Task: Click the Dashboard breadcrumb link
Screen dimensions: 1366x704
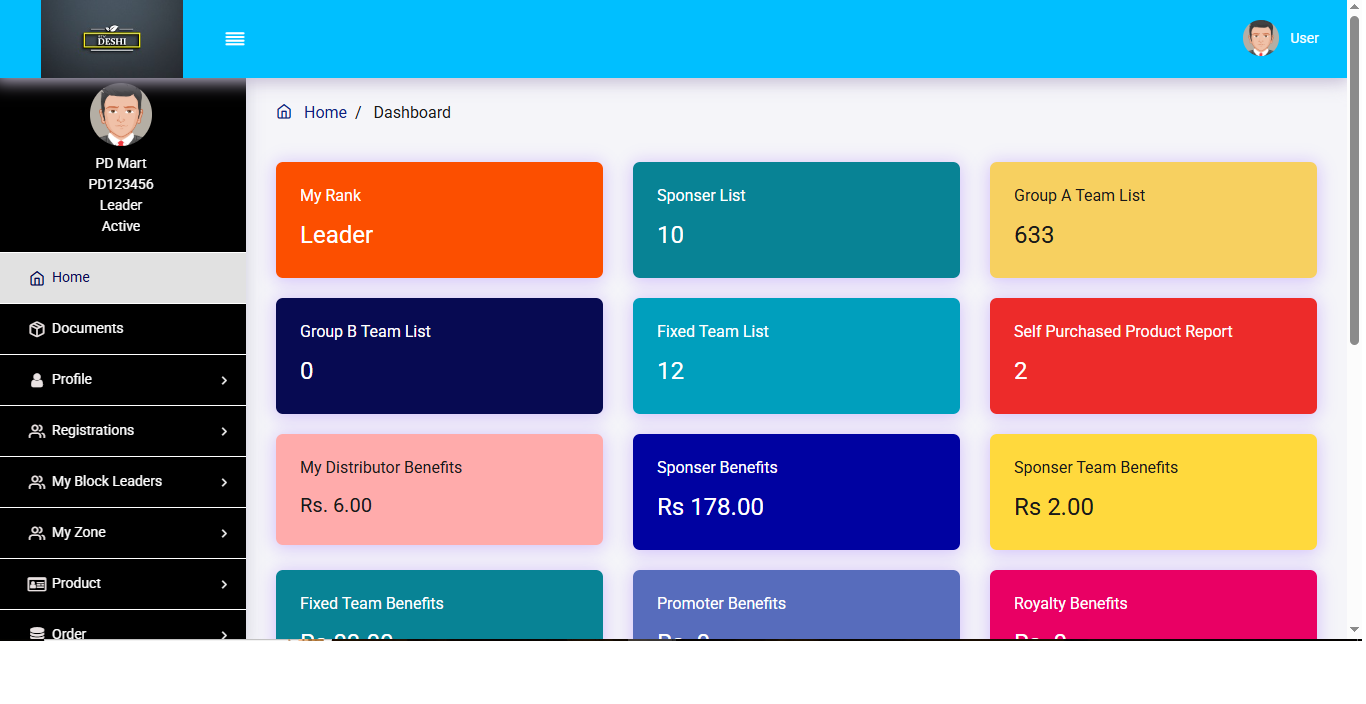Action: [411, 112]
